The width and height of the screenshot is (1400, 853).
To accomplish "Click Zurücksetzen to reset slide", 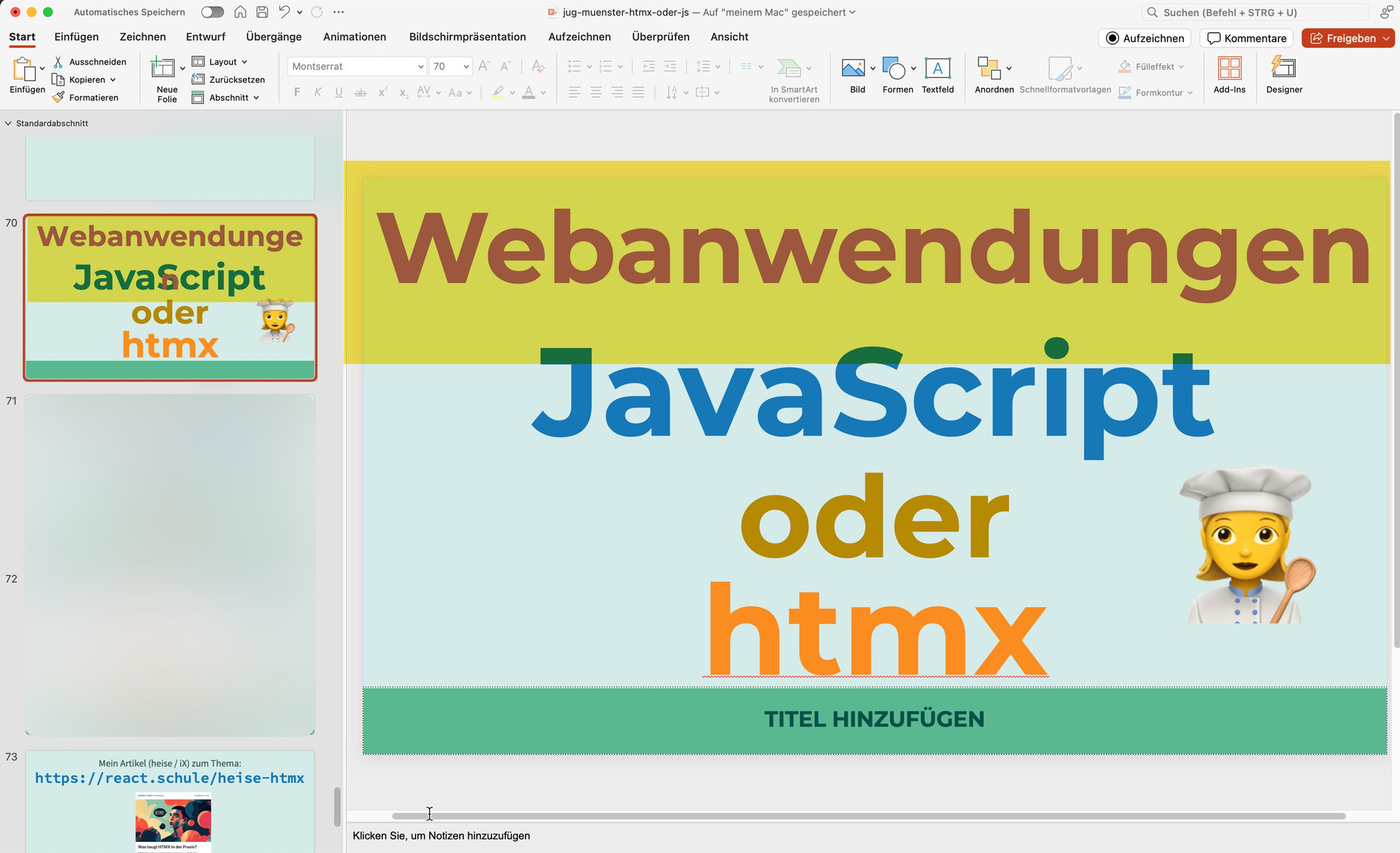I will [x=228, y=80].
